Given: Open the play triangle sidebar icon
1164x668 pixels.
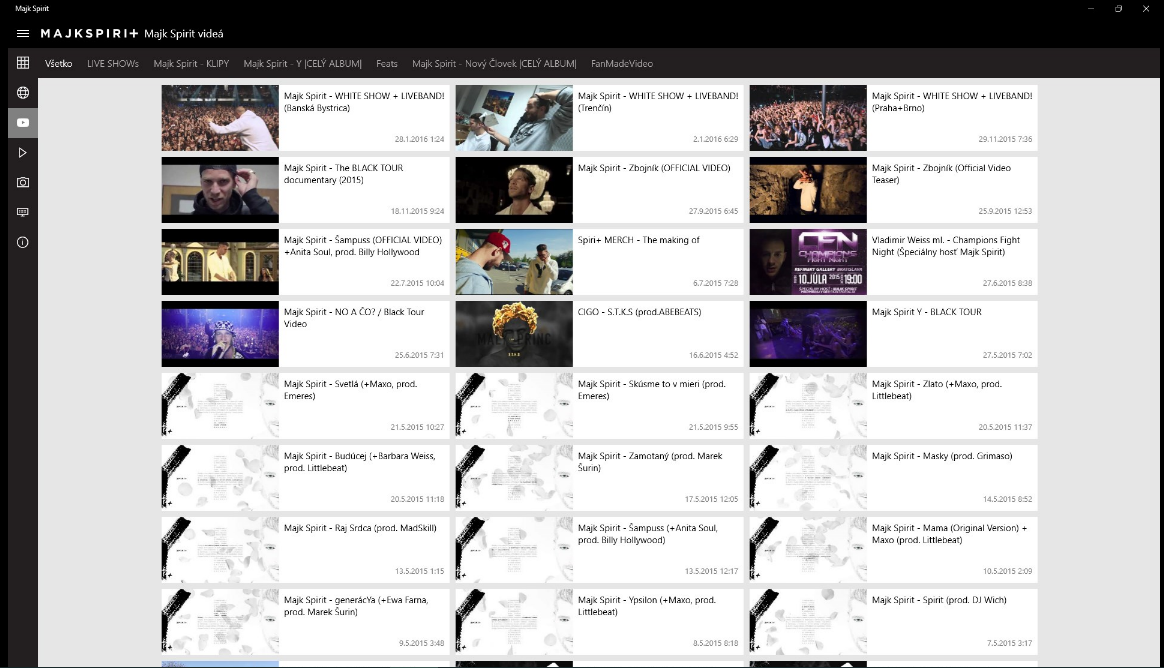Looking at the screenshot, I should point(23,152).
